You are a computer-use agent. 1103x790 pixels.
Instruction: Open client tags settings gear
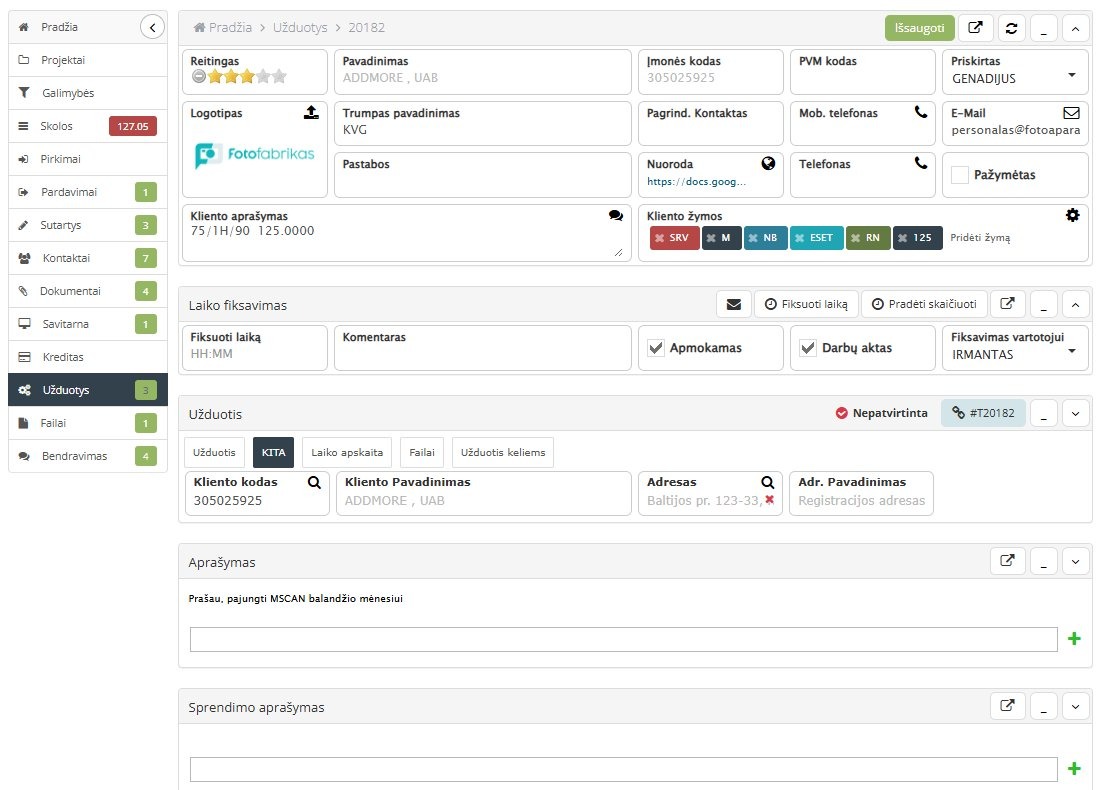tap(1072, 215)
